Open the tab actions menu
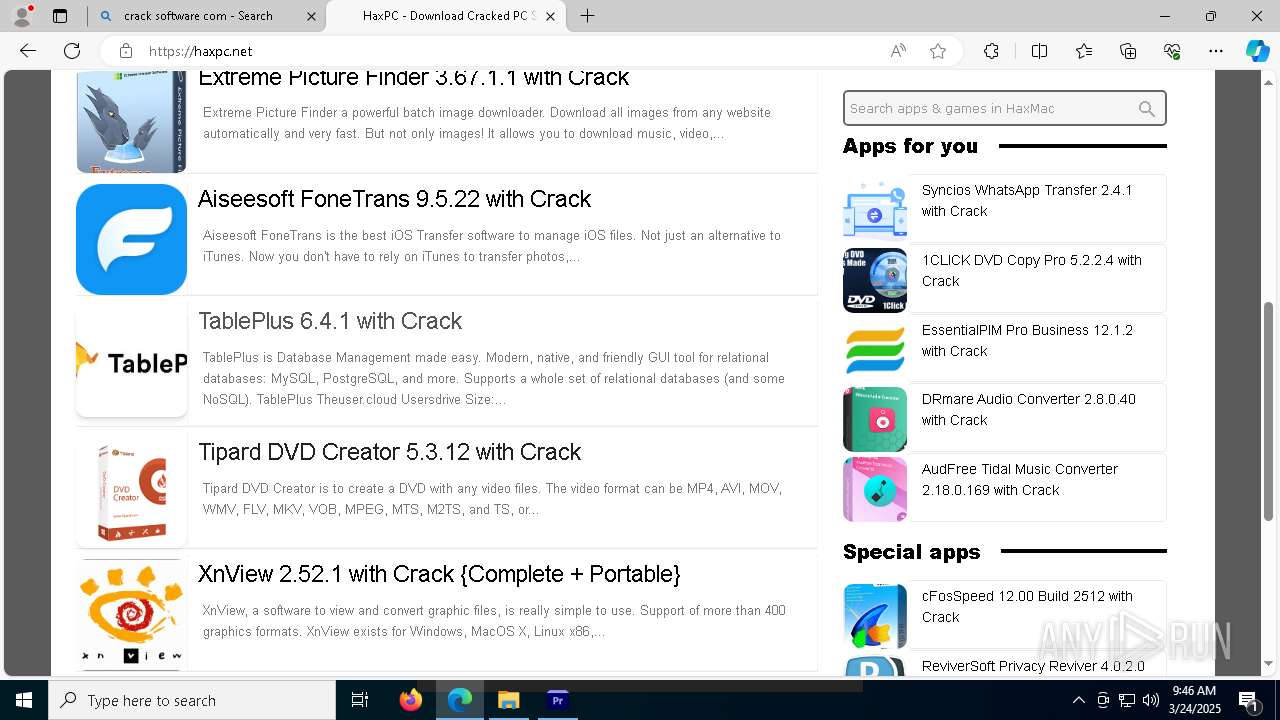This screenshot has width=1280, height=720. 60,16
